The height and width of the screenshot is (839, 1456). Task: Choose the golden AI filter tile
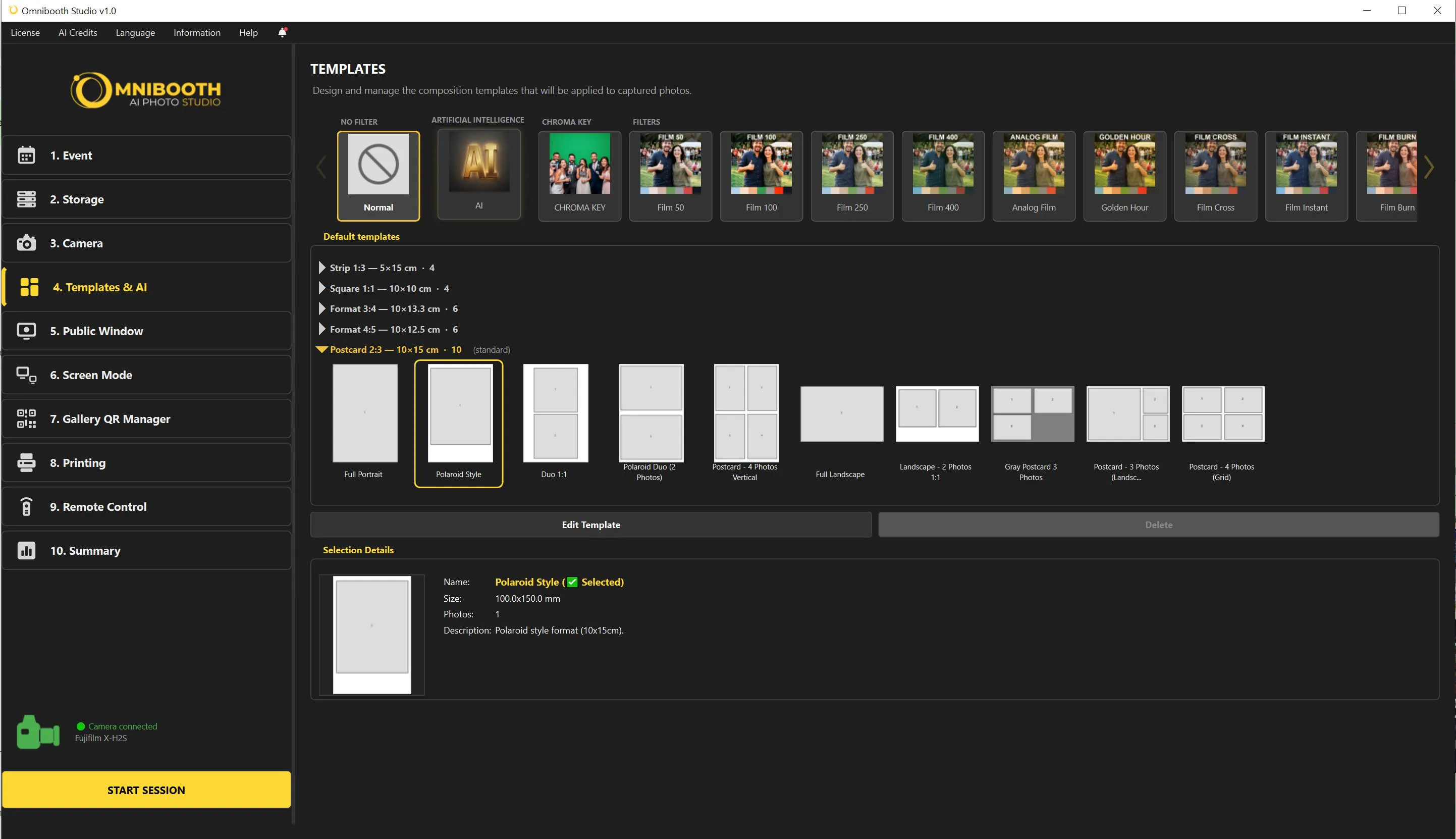pyautogui.click(x=479, y=174)
